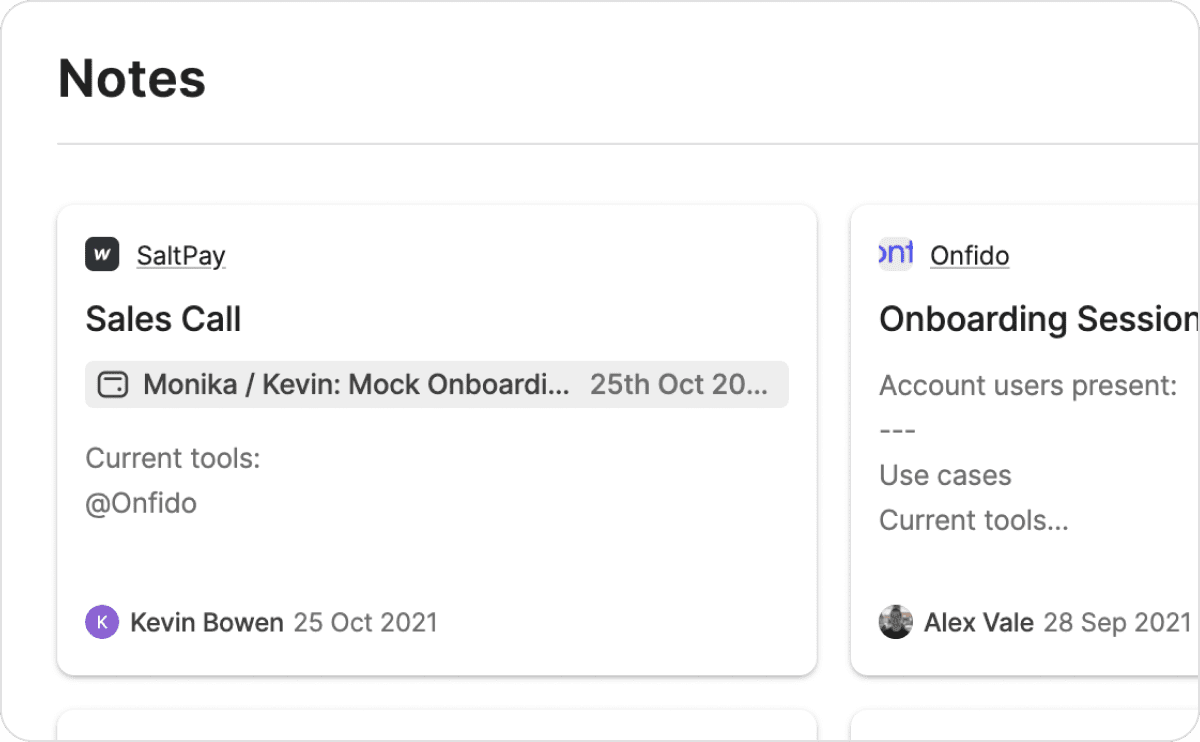Click Alex Vale's profile photo
Screen dimensions: 1200x742
(896, 622)
